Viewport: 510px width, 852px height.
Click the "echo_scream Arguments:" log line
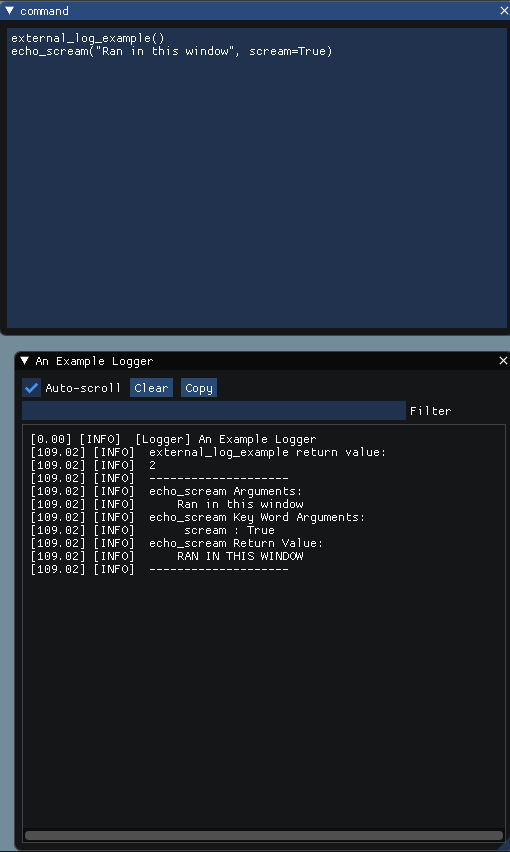coord(166,491)
